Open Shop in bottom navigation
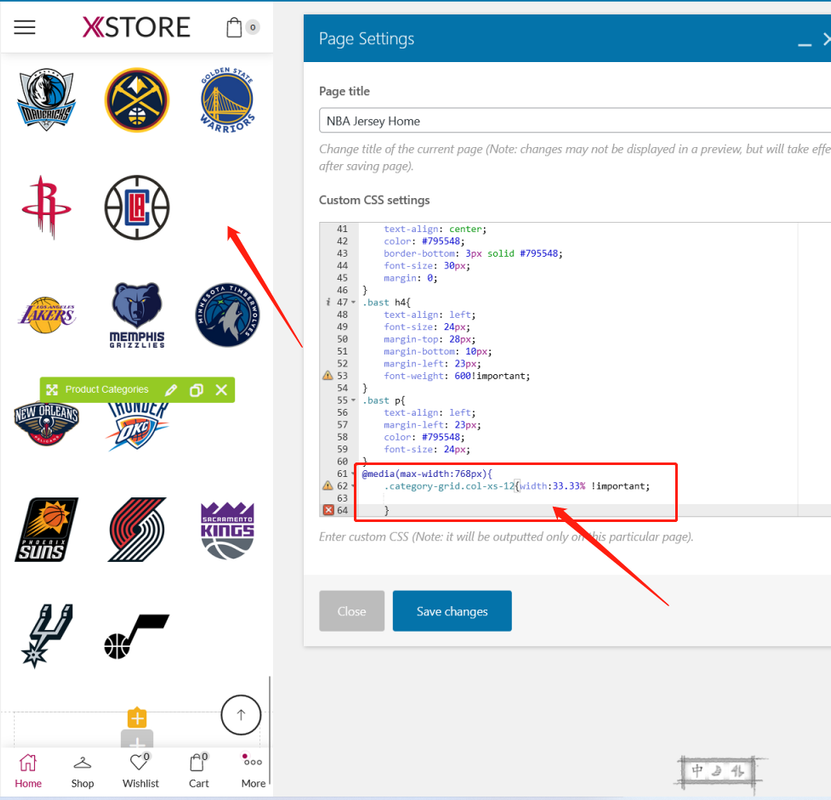 [x=82, y=771]
